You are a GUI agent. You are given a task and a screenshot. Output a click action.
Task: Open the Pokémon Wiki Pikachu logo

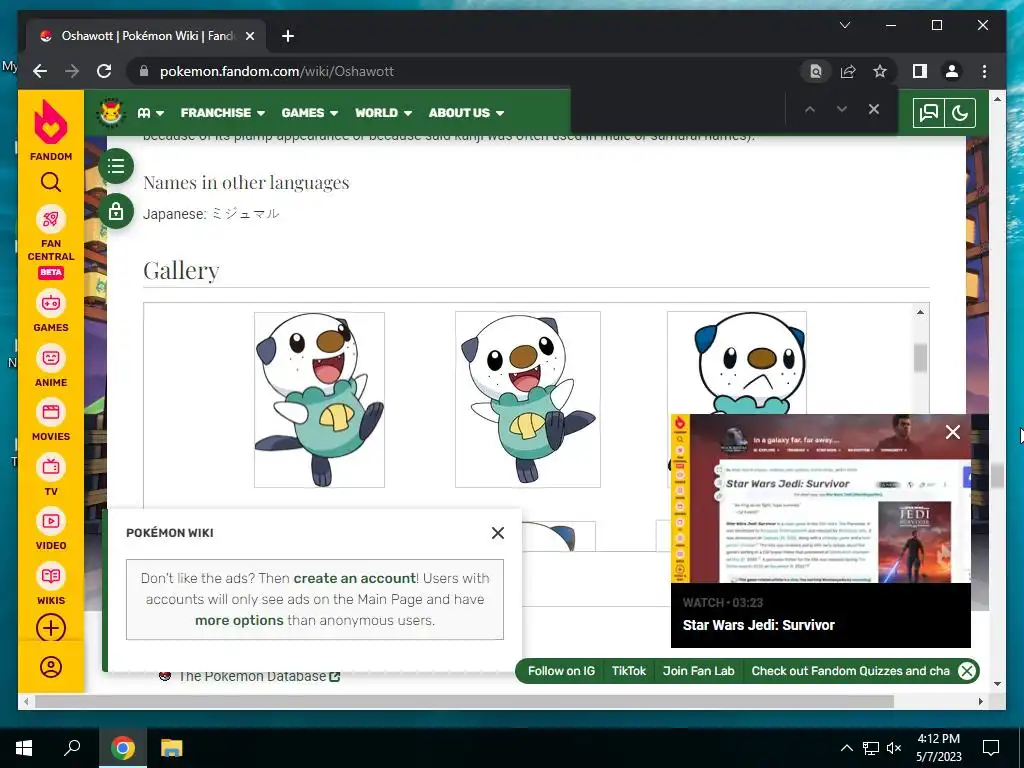coord(112,112)
